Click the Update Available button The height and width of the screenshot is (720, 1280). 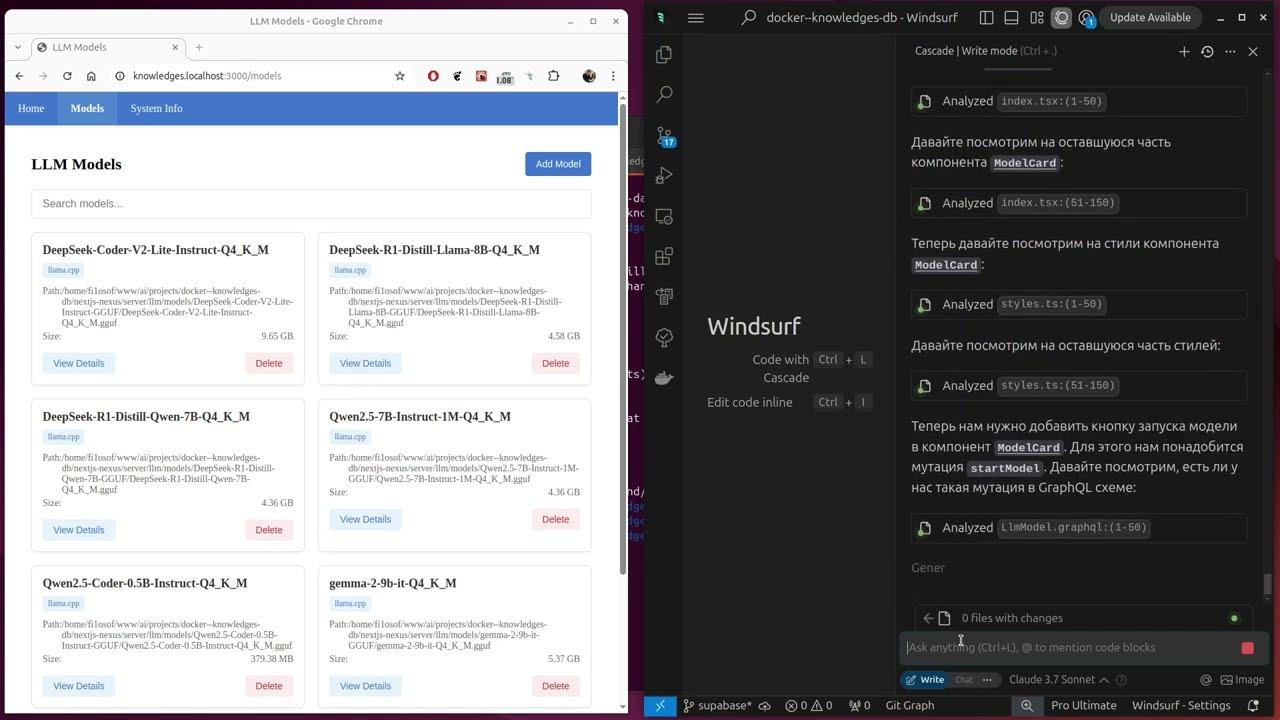point(1150,18)
